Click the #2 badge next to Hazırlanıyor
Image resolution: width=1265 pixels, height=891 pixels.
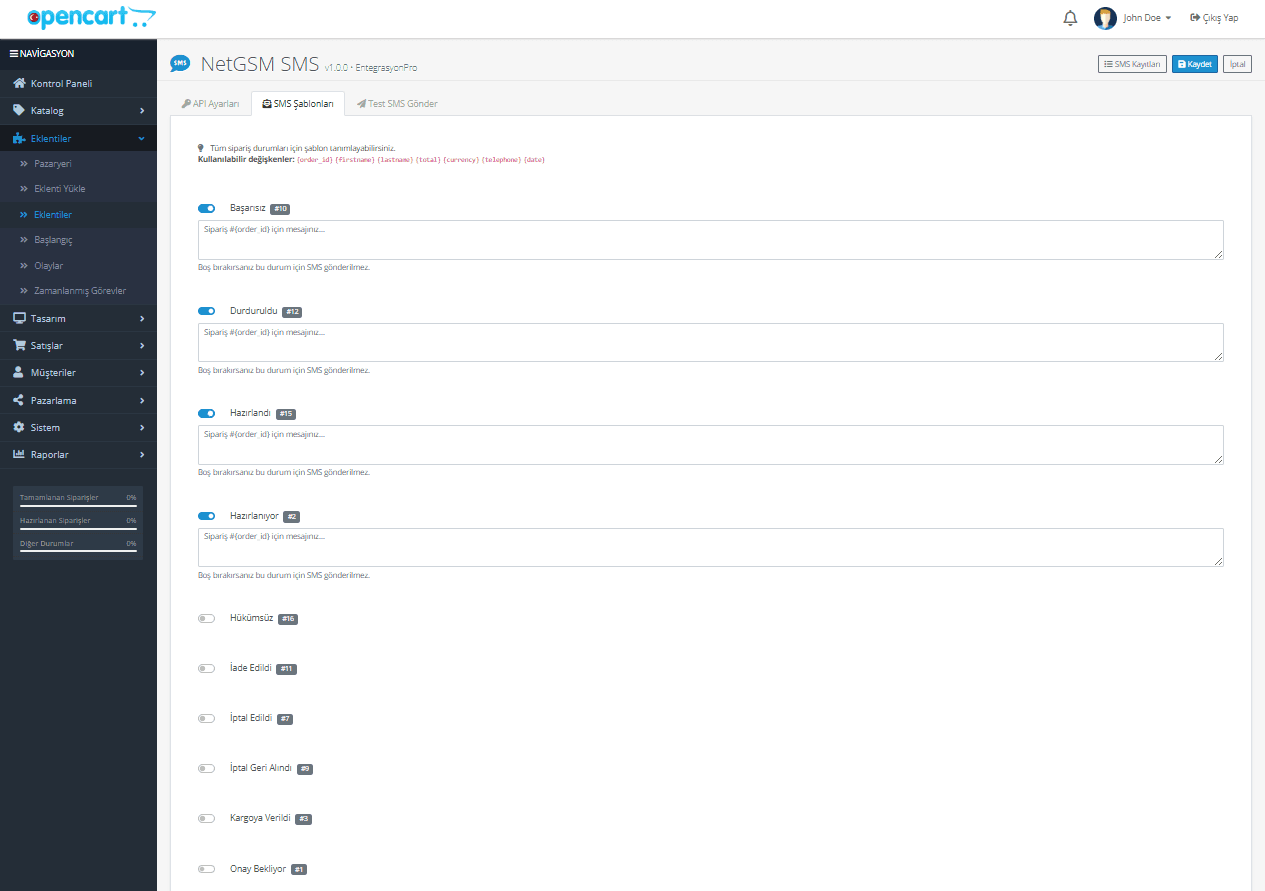tap(292, 517)
